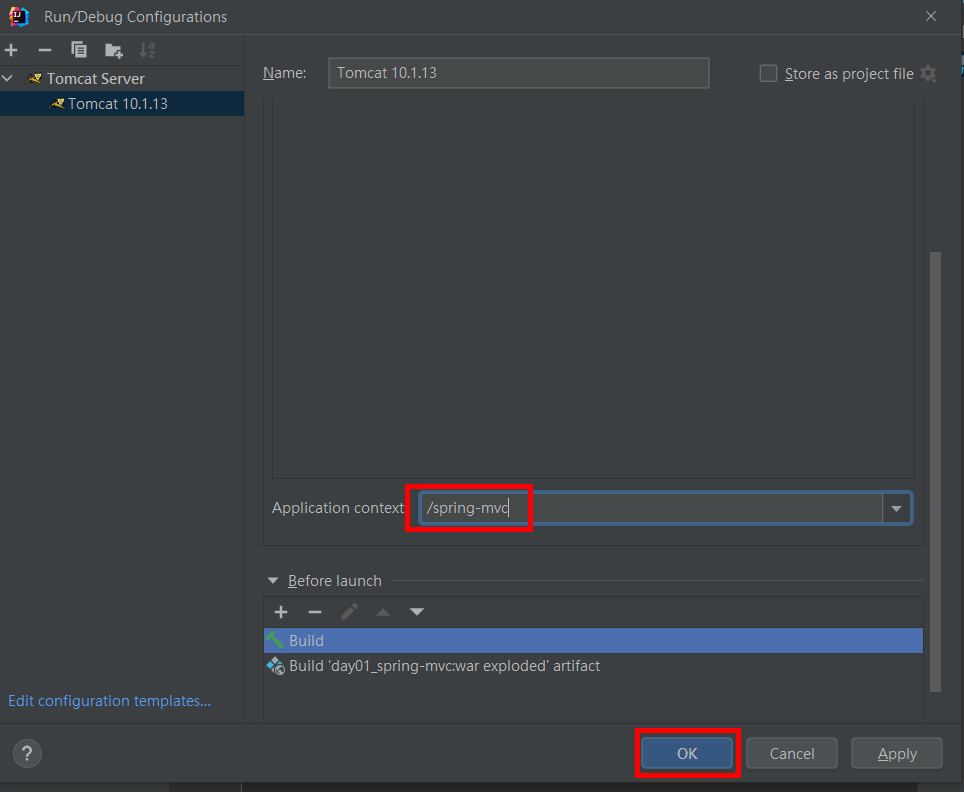
Task: Open the help button
Action: 27,753
